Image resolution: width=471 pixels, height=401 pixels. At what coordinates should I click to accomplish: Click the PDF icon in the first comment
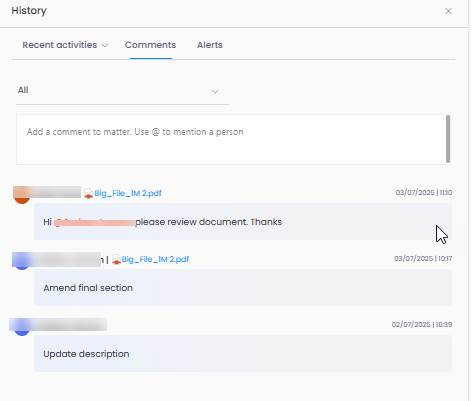pyautogui.click(x=88, y=193)
